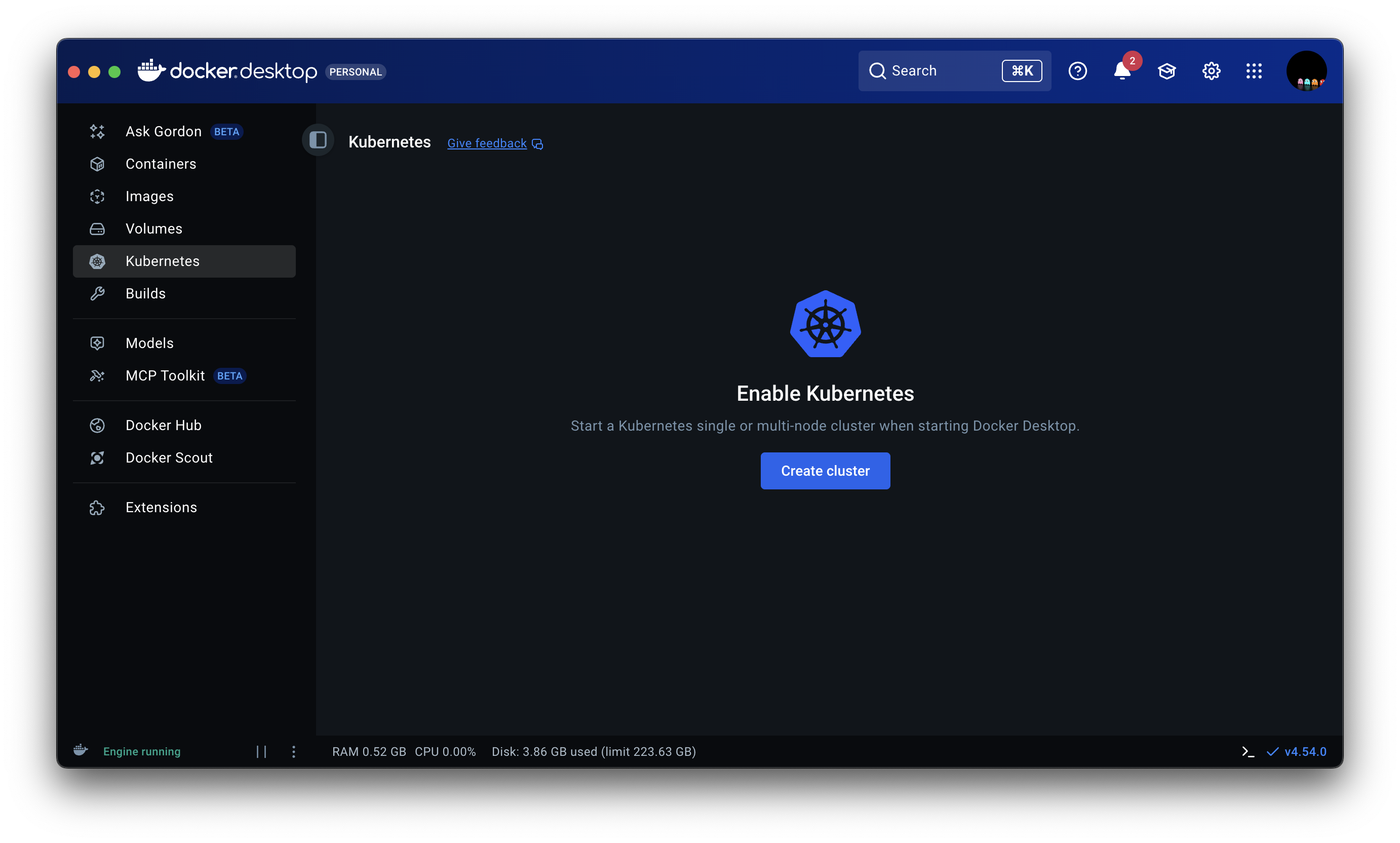
Task: Open the Learning center graduation cap icon
Action: [1166, 71]
